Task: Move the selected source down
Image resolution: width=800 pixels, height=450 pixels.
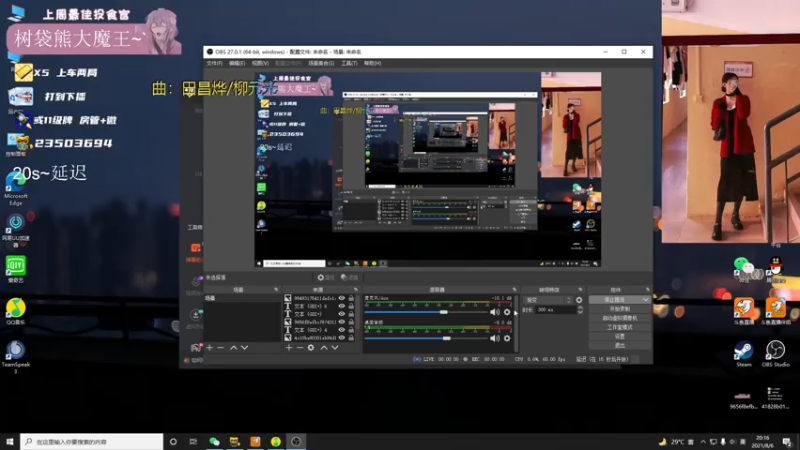Action: [x=335, y=347]
